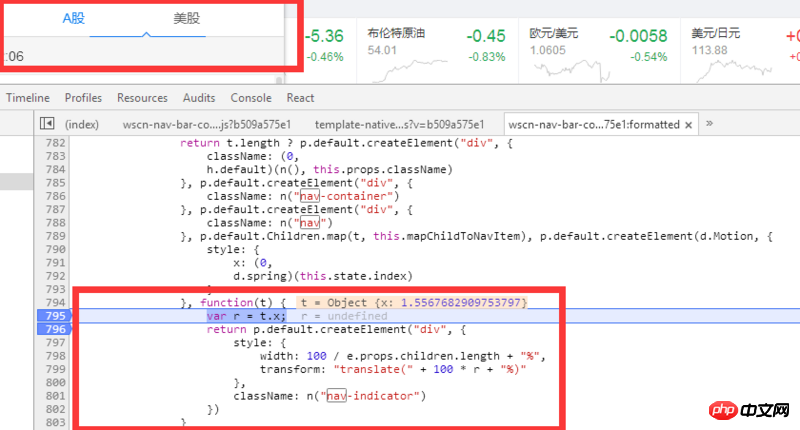800x430 pixels.
Task: Switch to the 美股 tab
Action: (x=187, y=18)
